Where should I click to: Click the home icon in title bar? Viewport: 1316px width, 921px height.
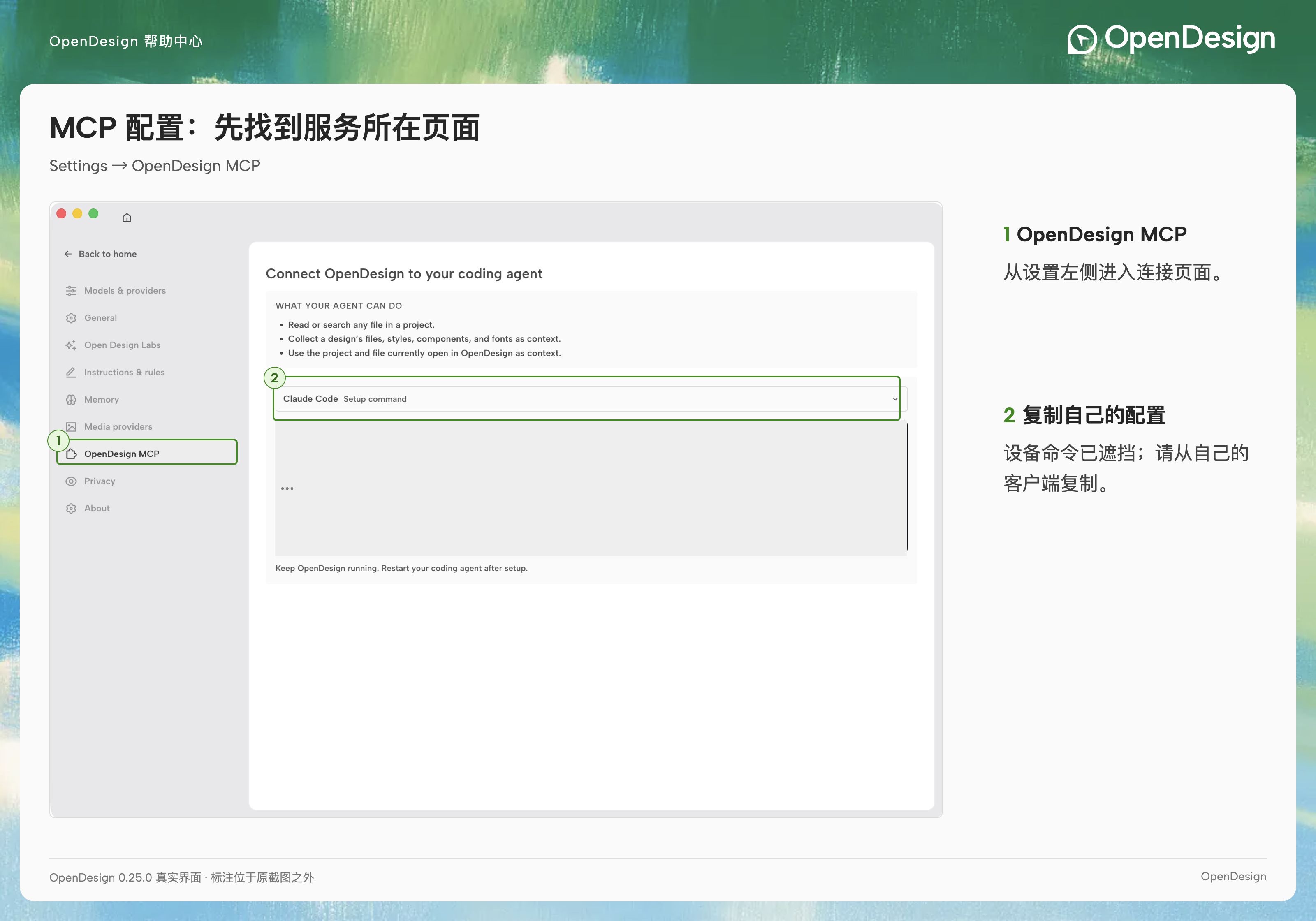[x=127, y=217]
